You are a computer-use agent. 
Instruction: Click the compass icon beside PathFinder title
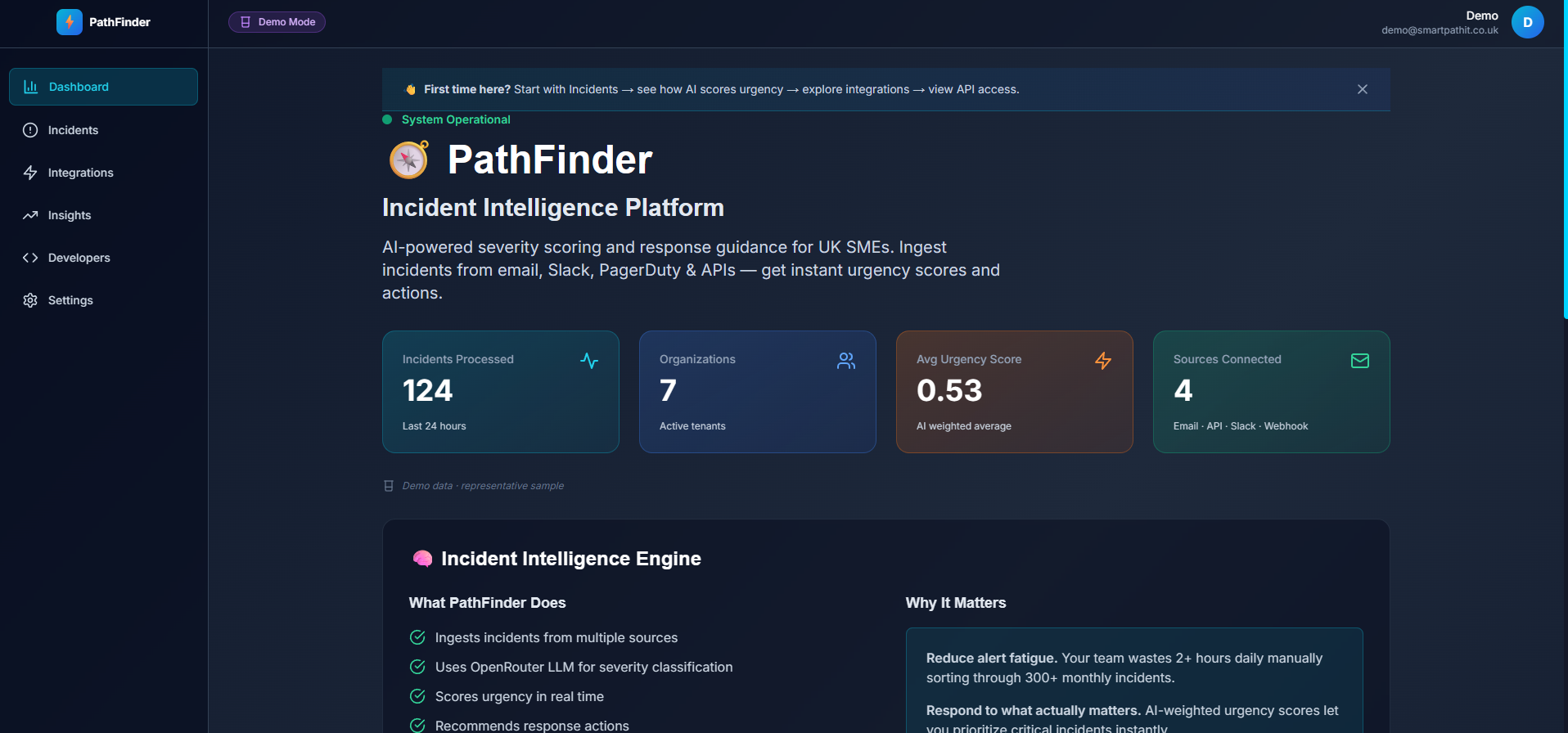(x=408, y=160)
